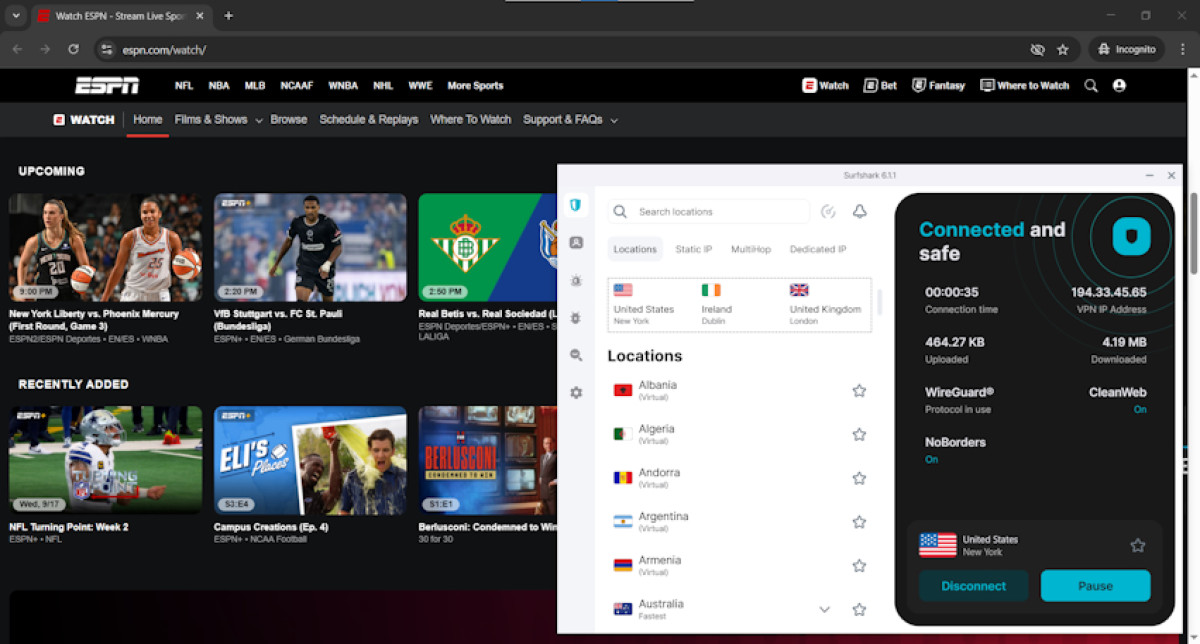This screenshot has width=1200, height=644.
Task: Open the NBA menu item
Action: [x=219, y=86]
